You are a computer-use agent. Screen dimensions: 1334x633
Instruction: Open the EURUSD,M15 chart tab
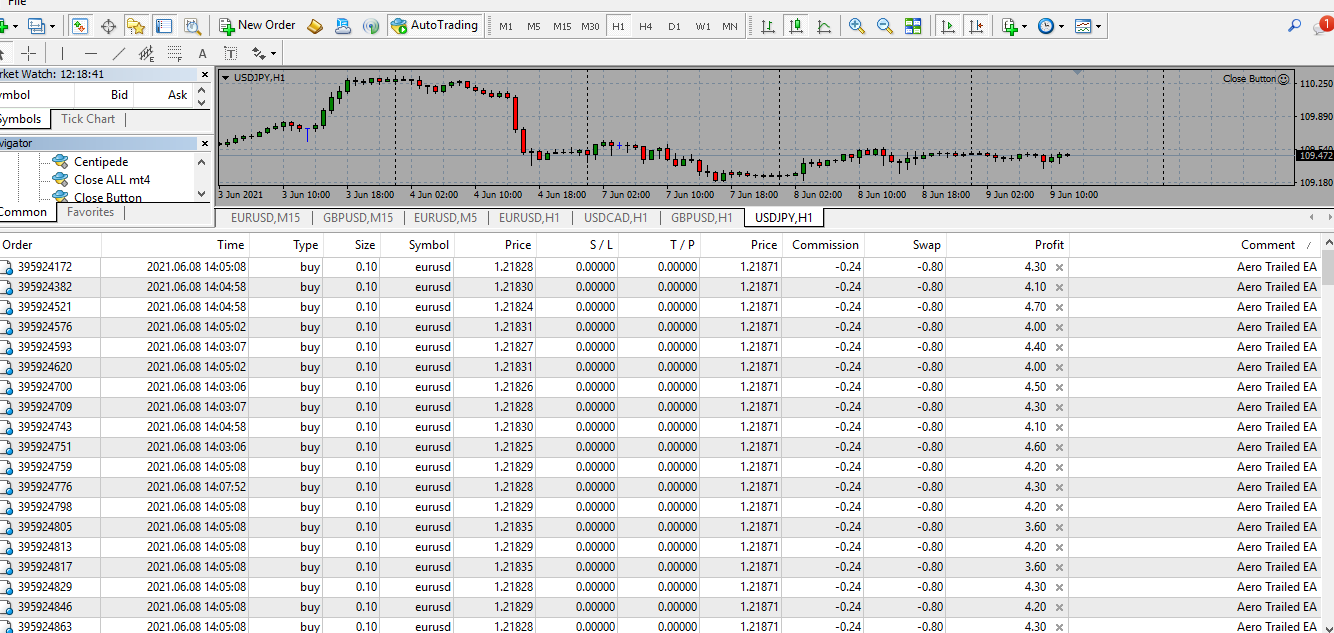coord(265,217)
